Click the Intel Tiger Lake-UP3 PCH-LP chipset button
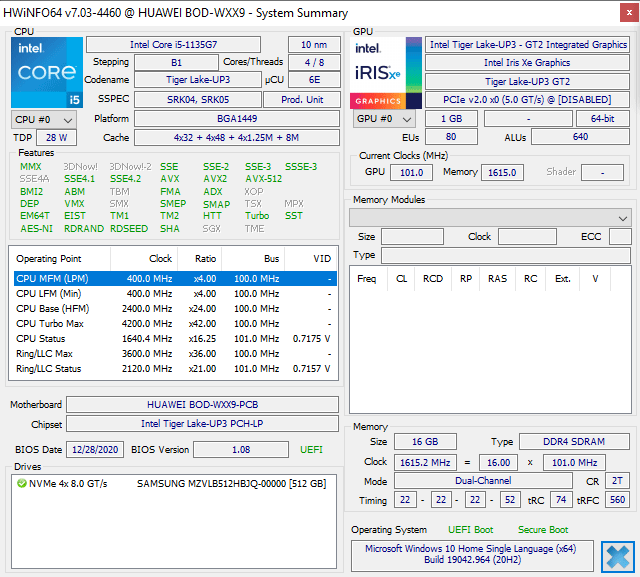This screenshot has height=577, width=640. click(203, 424)
